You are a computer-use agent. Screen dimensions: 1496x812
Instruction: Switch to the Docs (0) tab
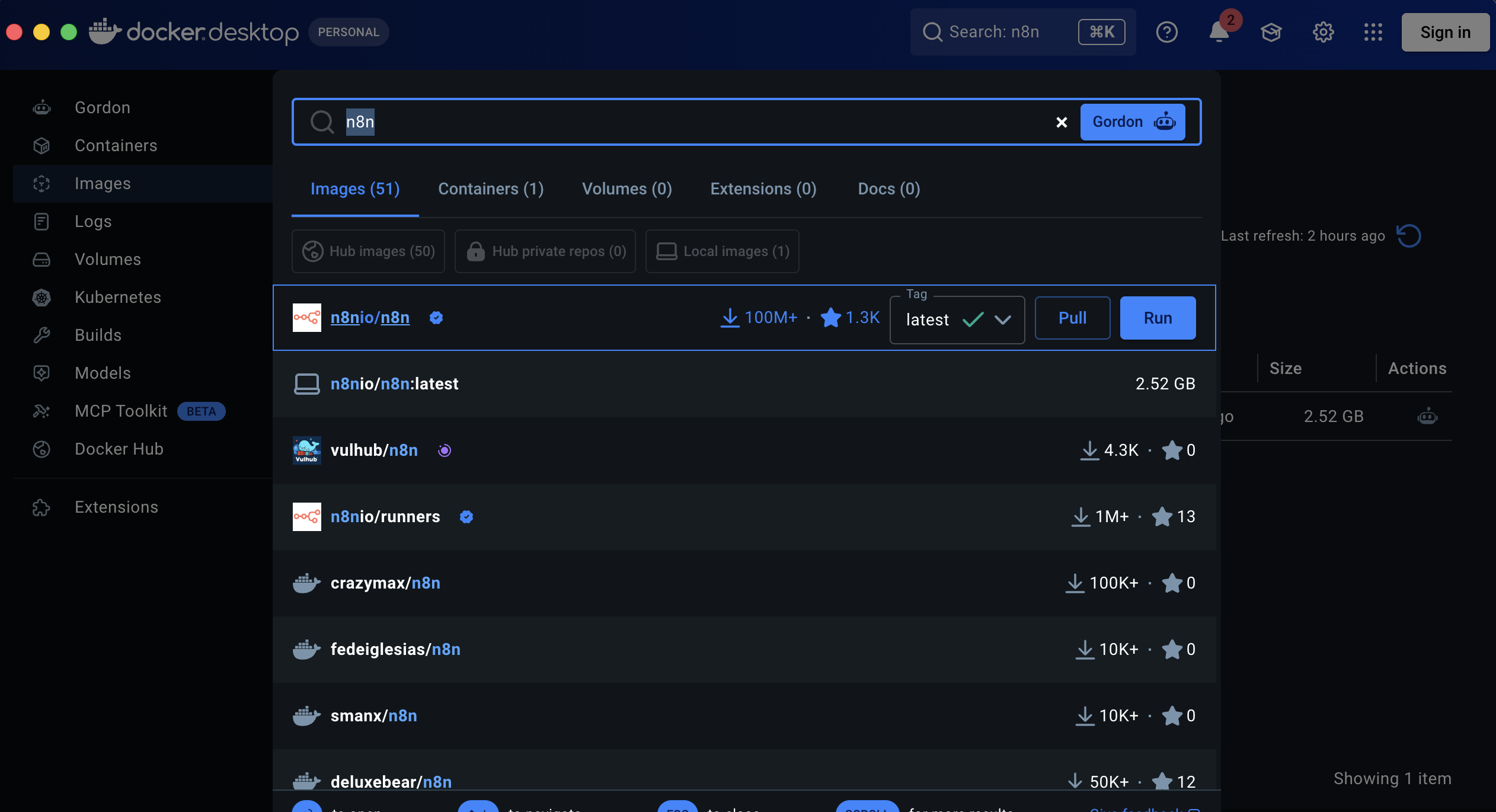point(889,189)
